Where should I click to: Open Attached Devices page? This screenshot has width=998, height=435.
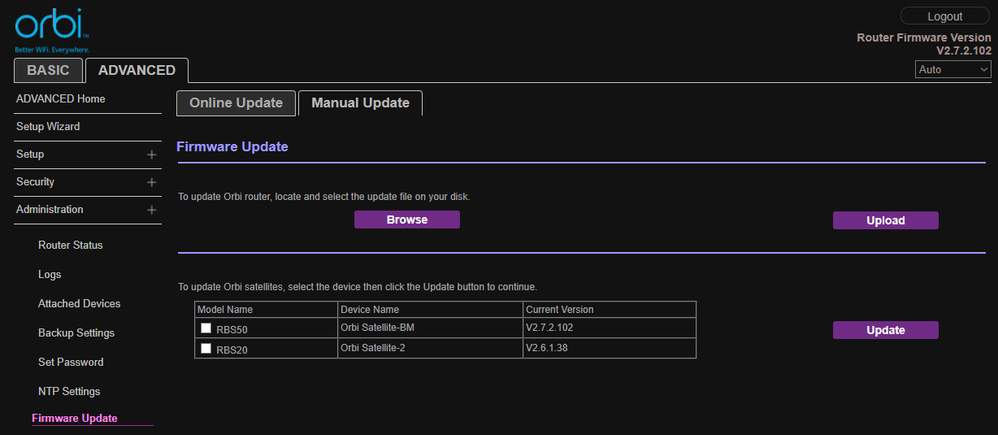[79, 304]
